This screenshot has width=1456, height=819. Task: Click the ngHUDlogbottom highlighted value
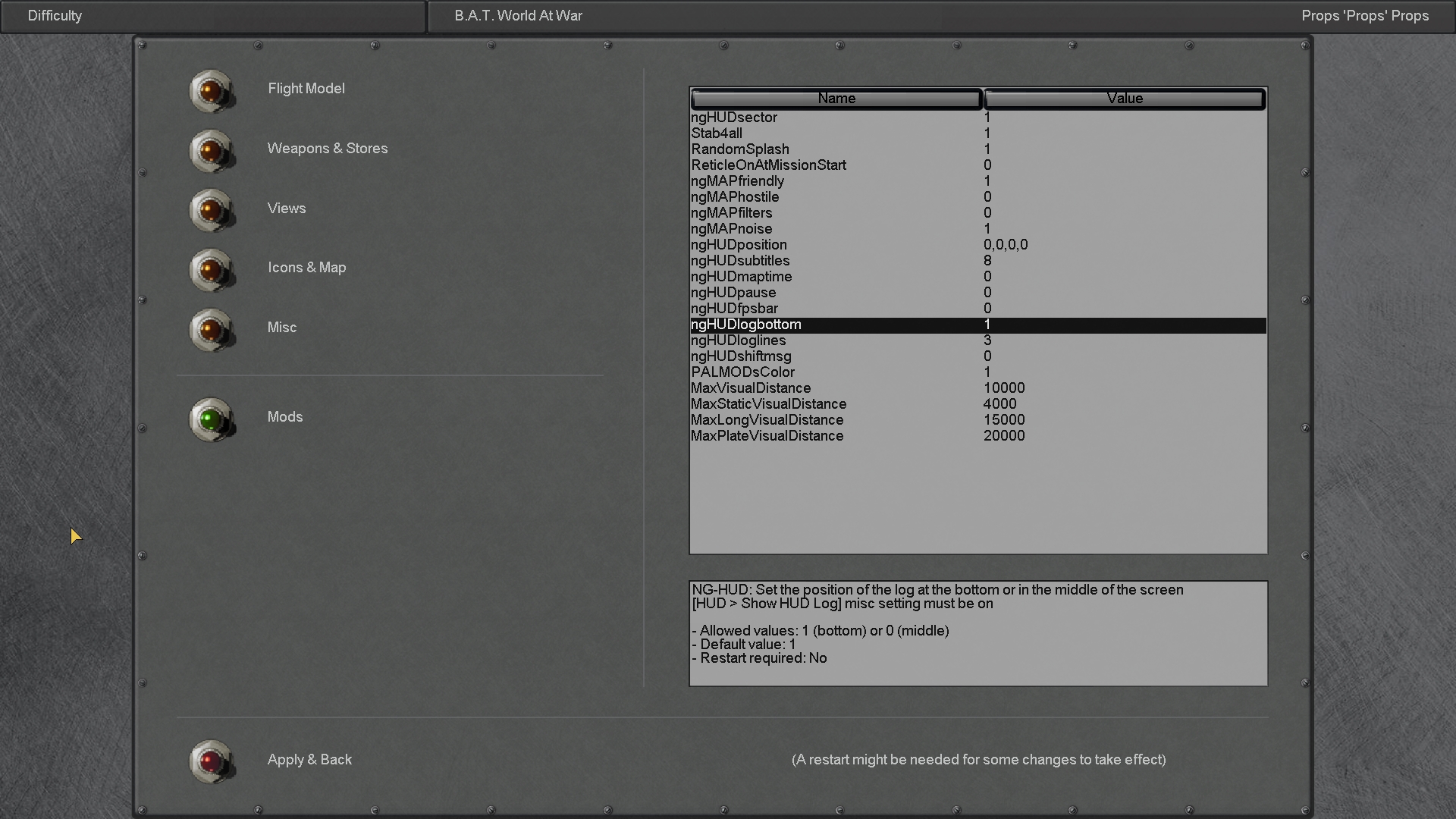987,325
